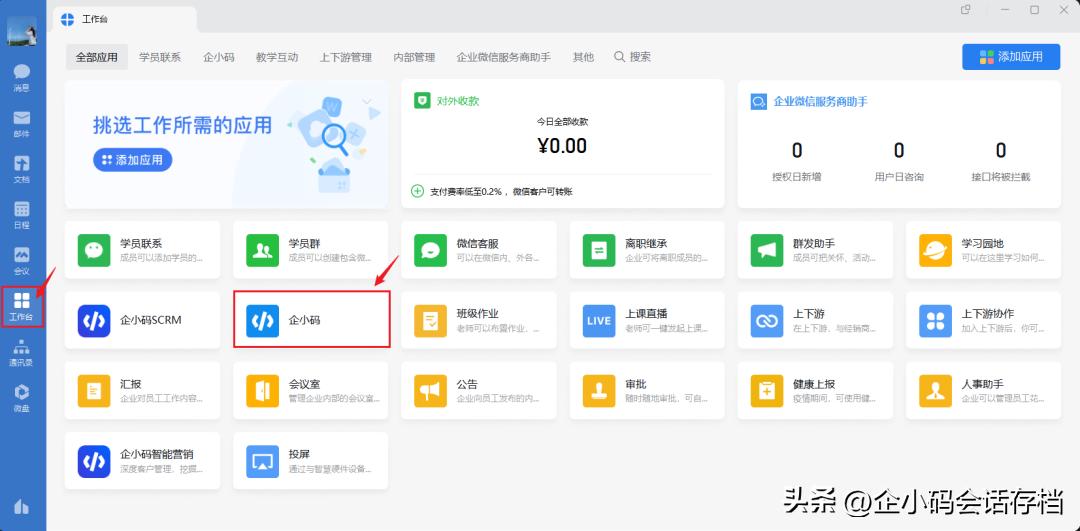The image size is (1080, 531).
Task: Switch to the 其他 tab
Action: coord(583,57)
